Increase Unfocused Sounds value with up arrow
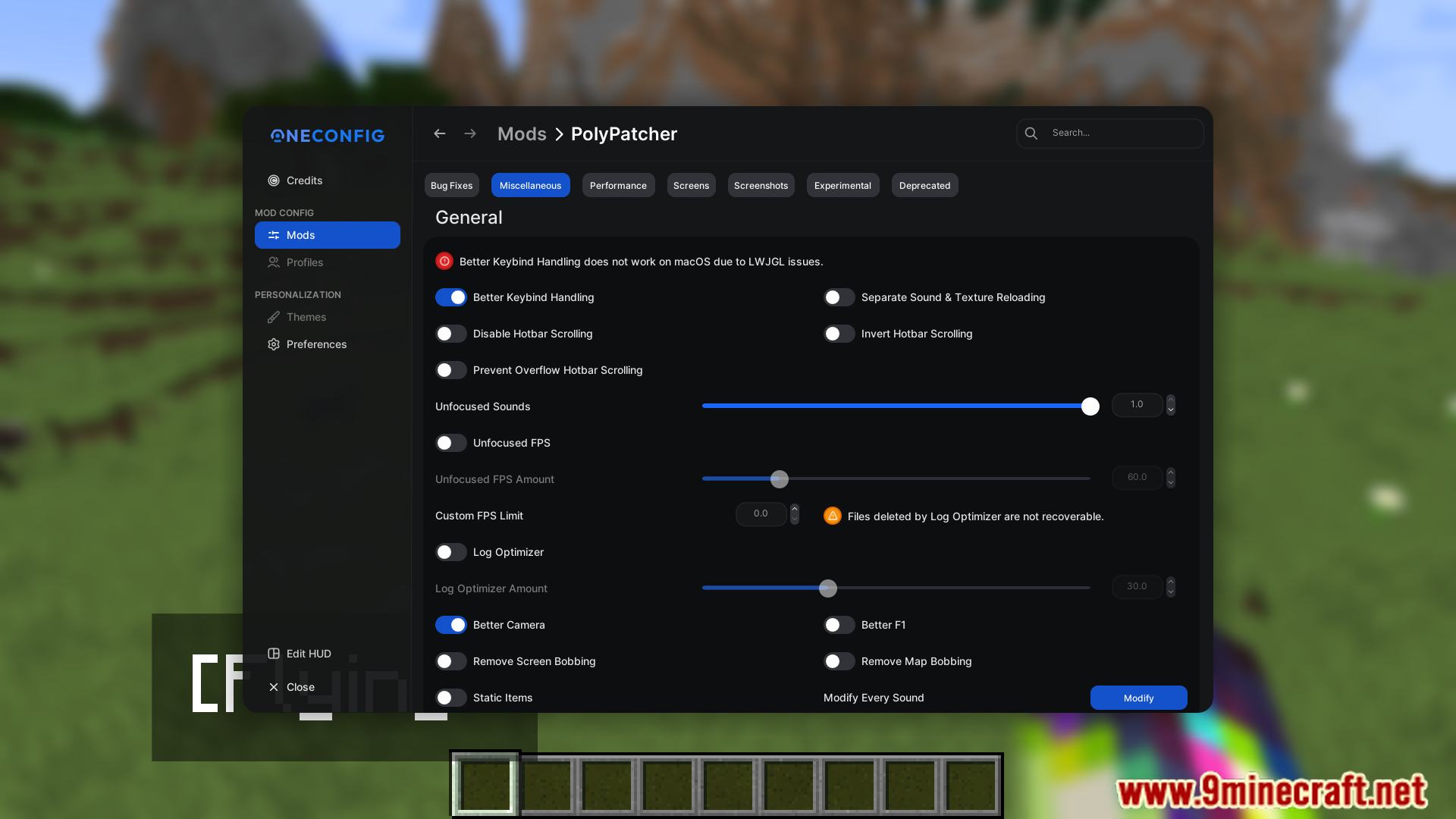1456x819 pixels. (1171, 400)
